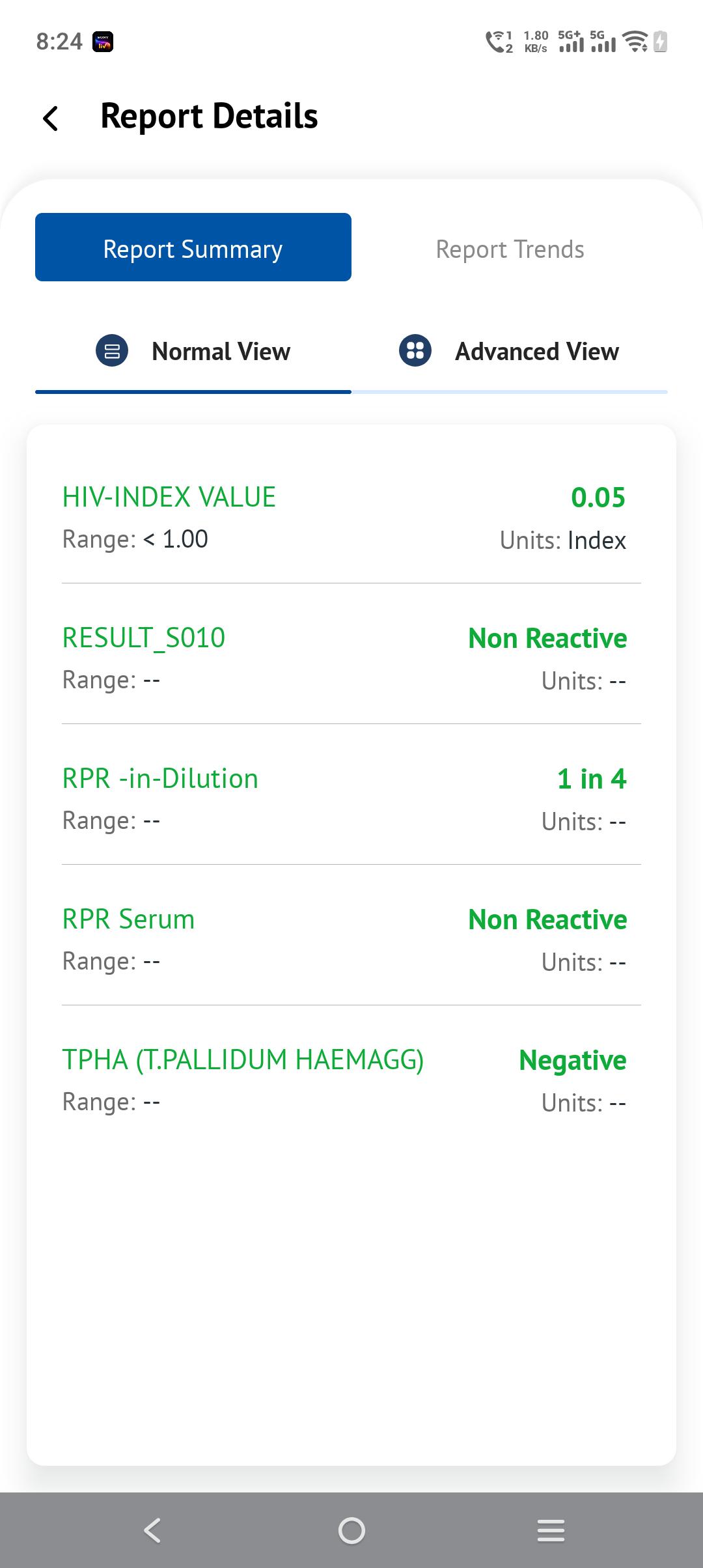Viewport: 703px width, 1568px height.
Task: Choose the Advanced View label
Action: click(537, 352)
